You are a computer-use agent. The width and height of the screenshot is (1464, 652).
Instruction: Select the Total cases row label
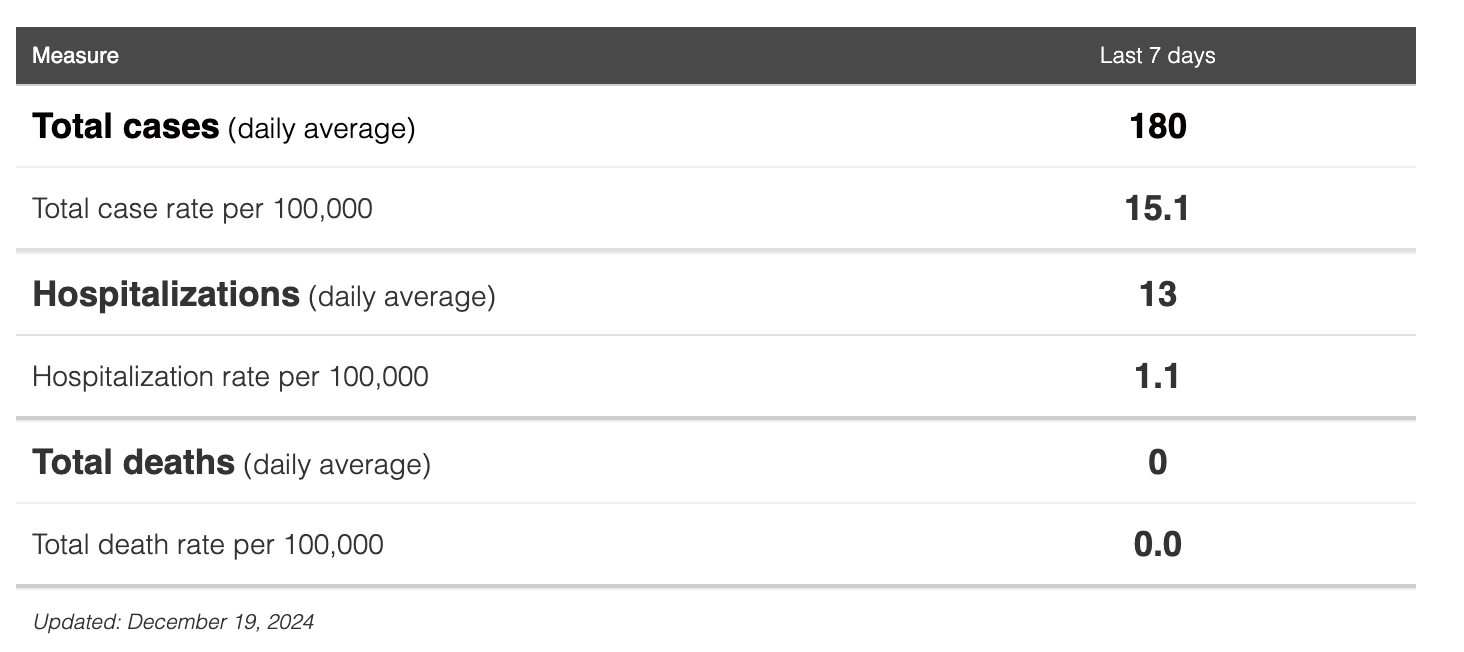click(125, 127)
